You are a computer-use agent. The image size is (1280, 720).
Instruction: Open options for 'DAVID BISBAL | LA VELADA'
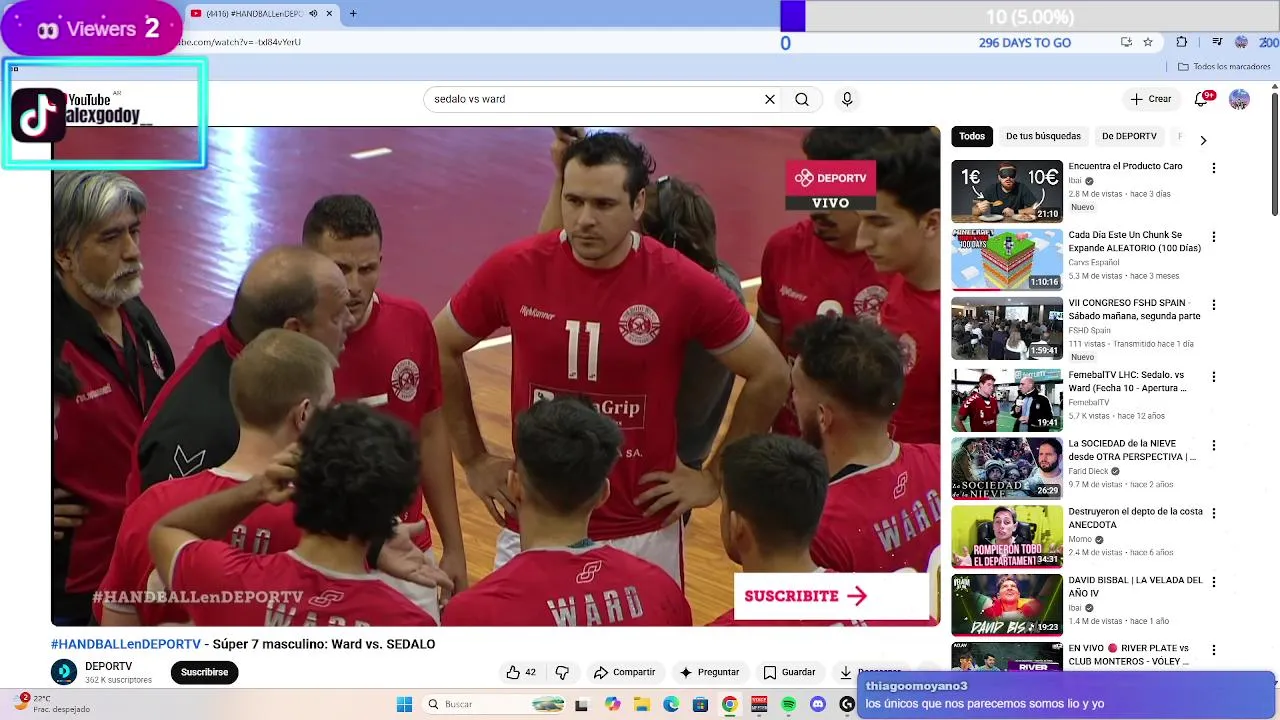point(1214,582)
